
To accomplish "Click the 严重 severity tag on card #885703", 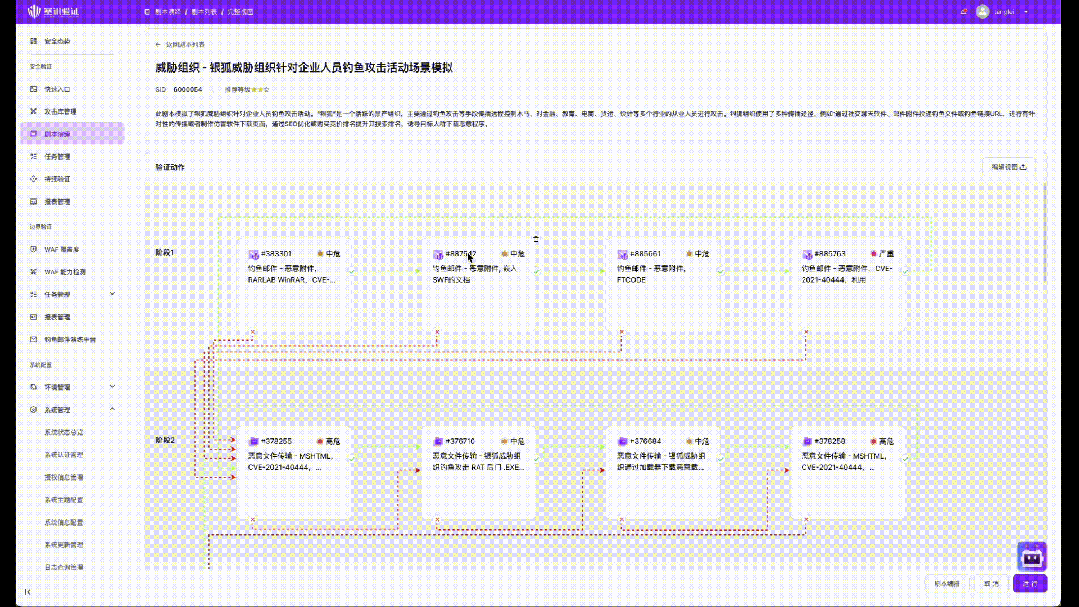I will coord(882,254).
